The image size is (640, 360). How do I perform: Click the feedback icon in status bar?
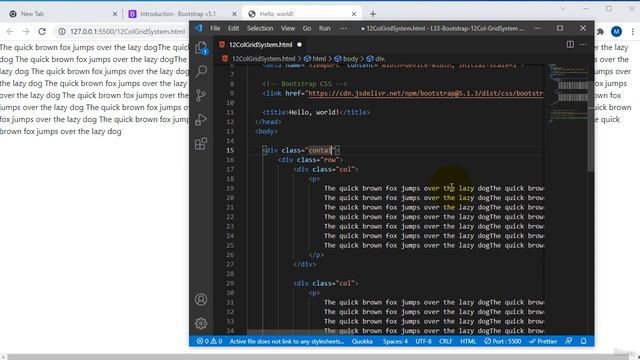click(569, 341)
